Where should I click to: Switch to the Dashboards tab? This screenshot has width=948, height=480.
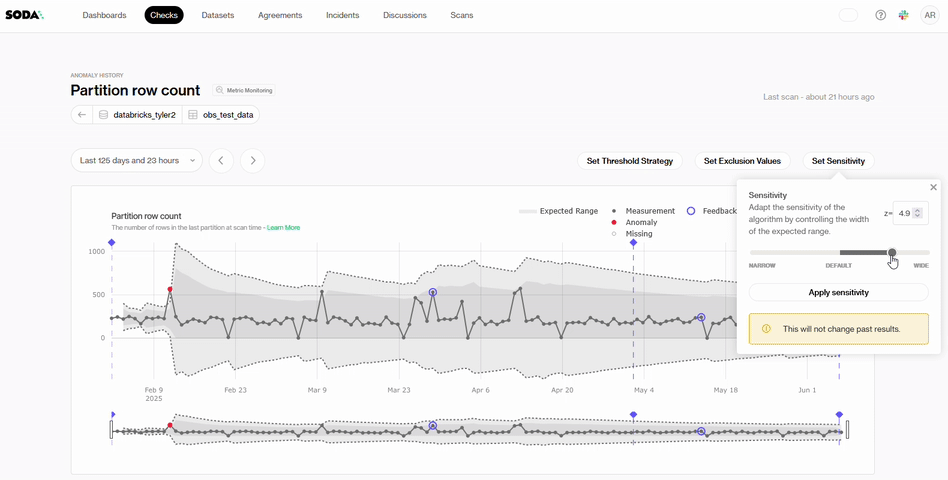[x=104, y=15]
